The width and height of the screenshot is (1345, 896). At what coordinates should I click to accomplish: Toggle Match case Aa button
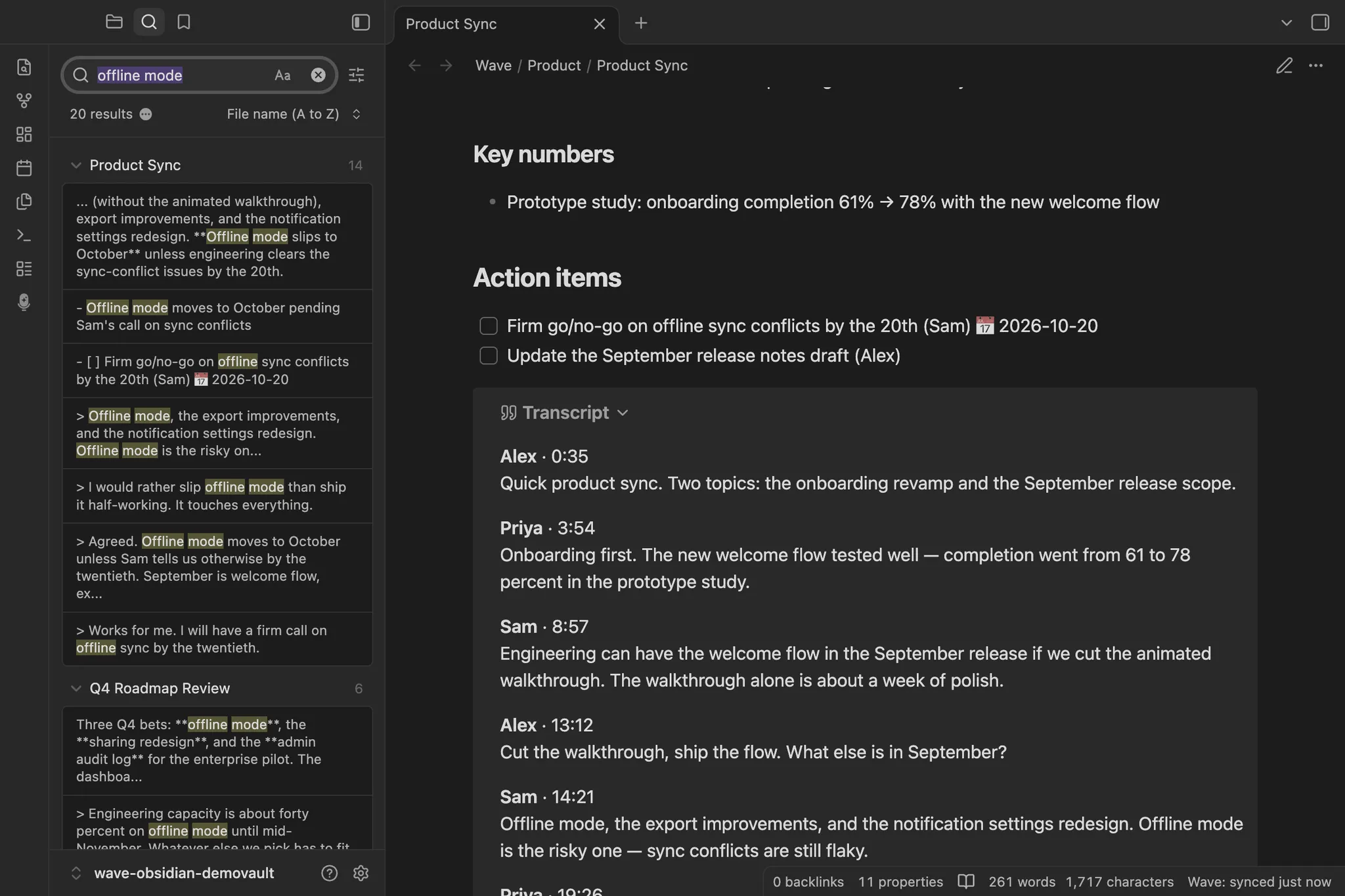[282, 75]
